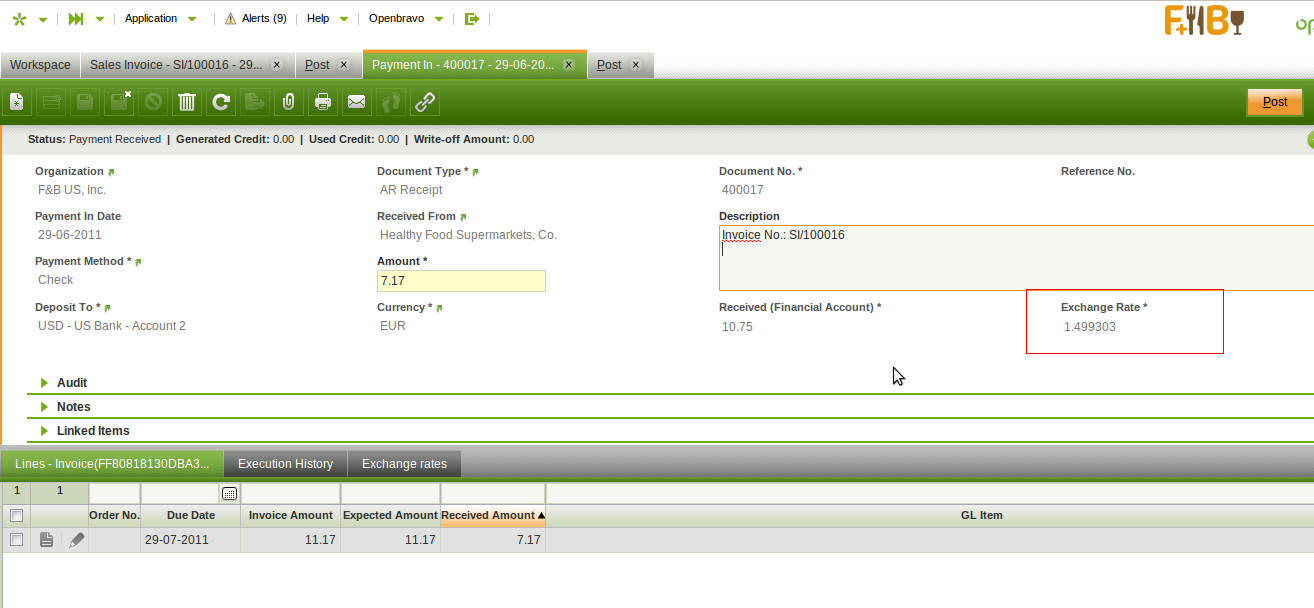Click Received (Financial Account) value 10.75
This screenshot has height=608, width=1314.
point(737,327)
